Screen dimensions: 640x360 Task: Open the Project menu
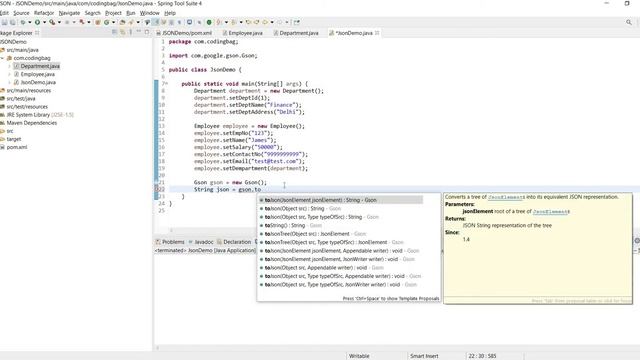(113, 13)
